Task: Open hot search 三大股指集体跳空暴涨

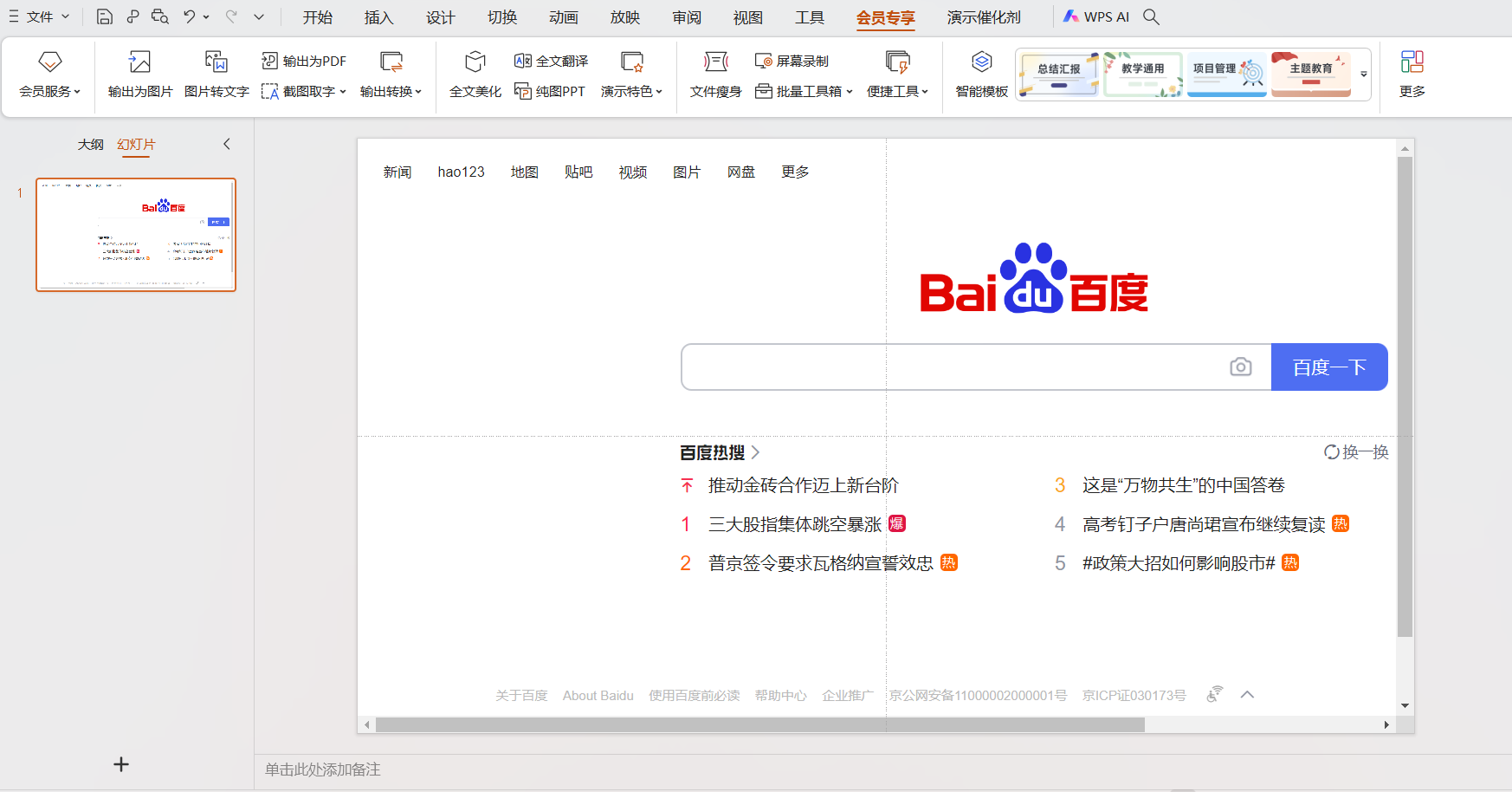Action: coord(795,524)
